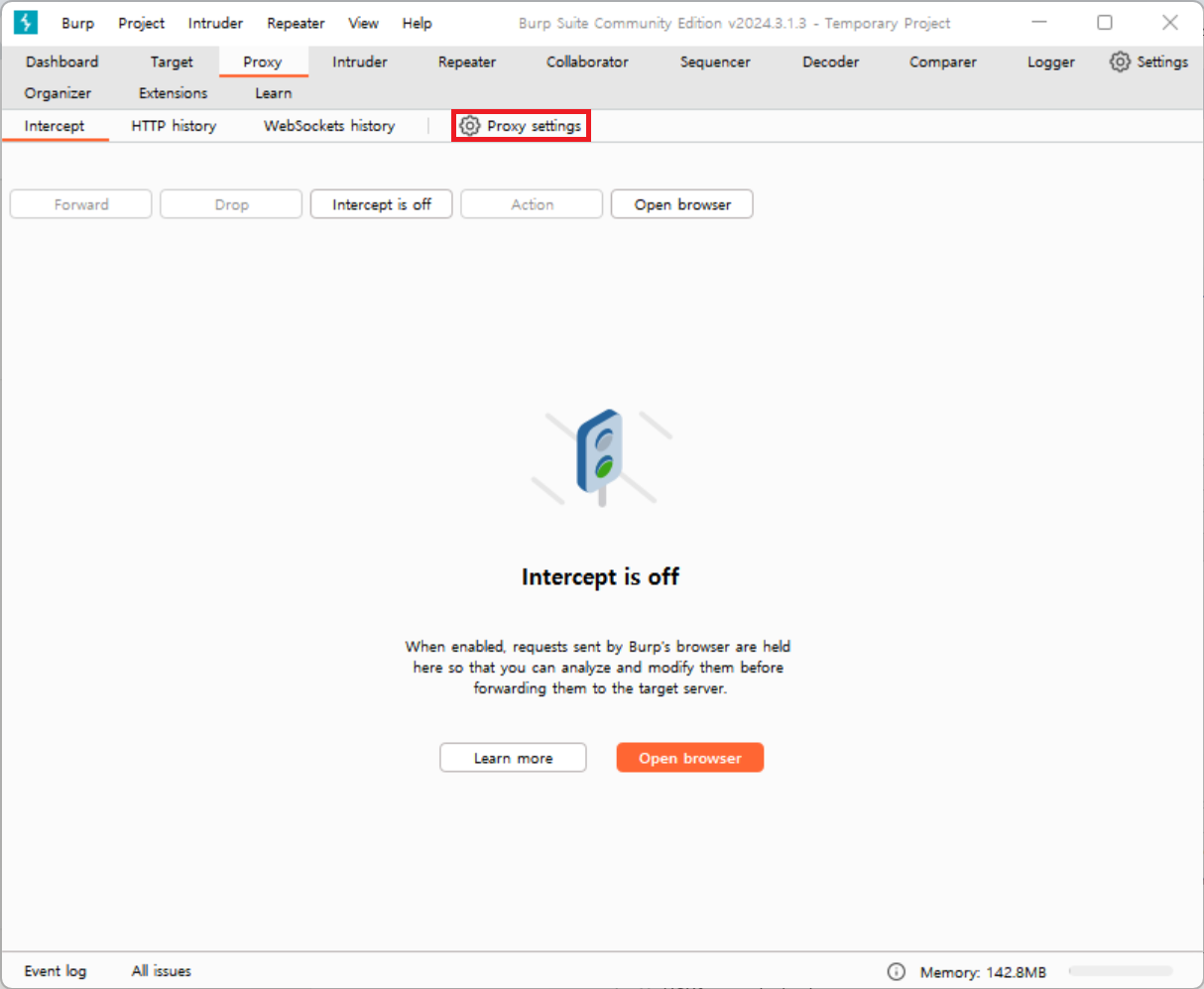Open the Project menu
Image resolution: width=1204 pixels, height=989 pixels.
[x=142, y=23]
